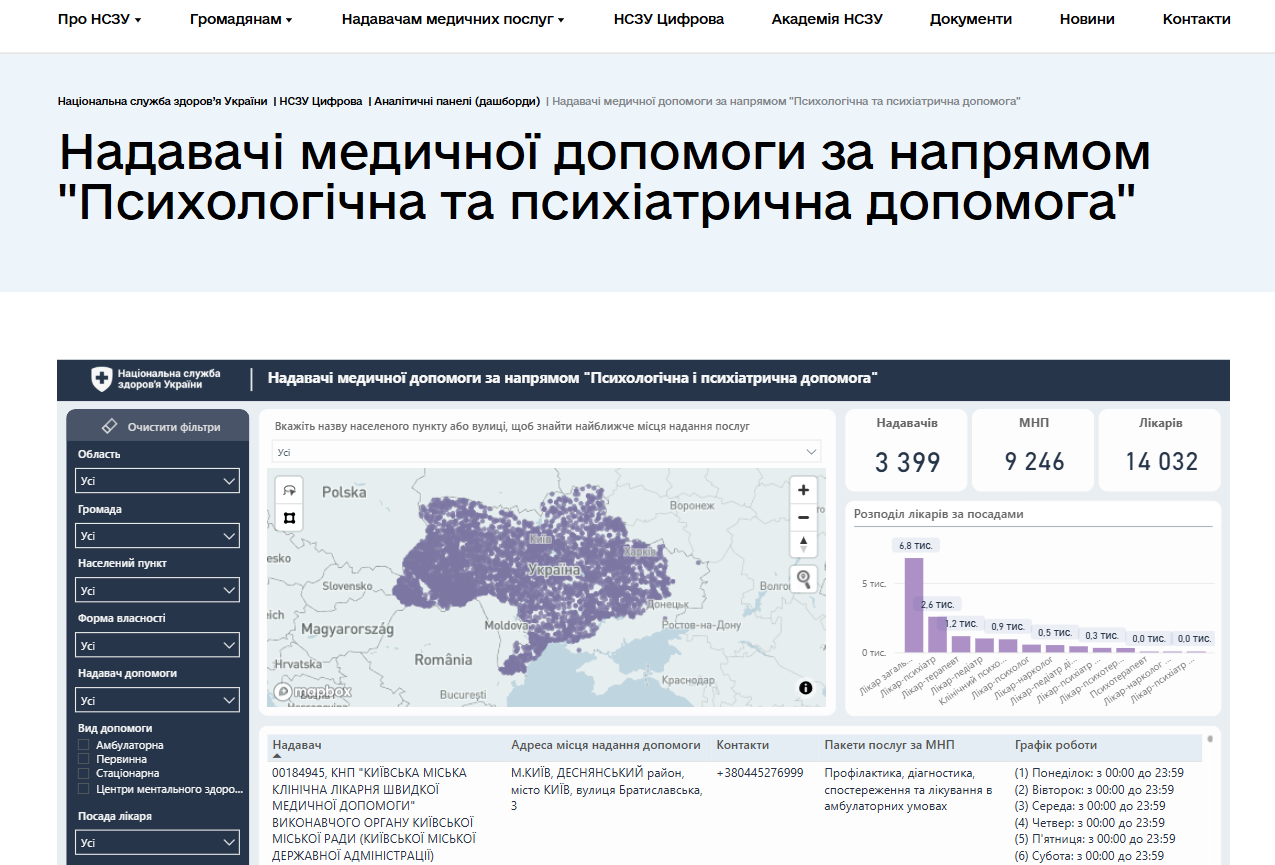
Task: Click phone number +380445276999
Action: click(760, 773)
